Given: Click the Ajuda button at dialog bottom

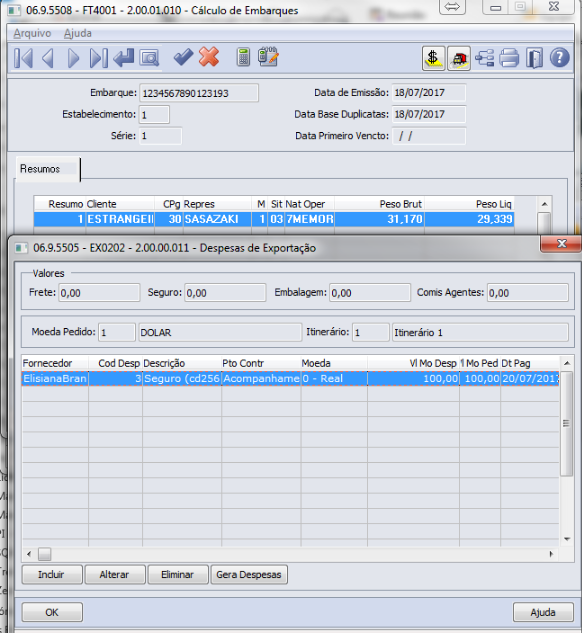Looking at the screenshot, I should [543, 612].
